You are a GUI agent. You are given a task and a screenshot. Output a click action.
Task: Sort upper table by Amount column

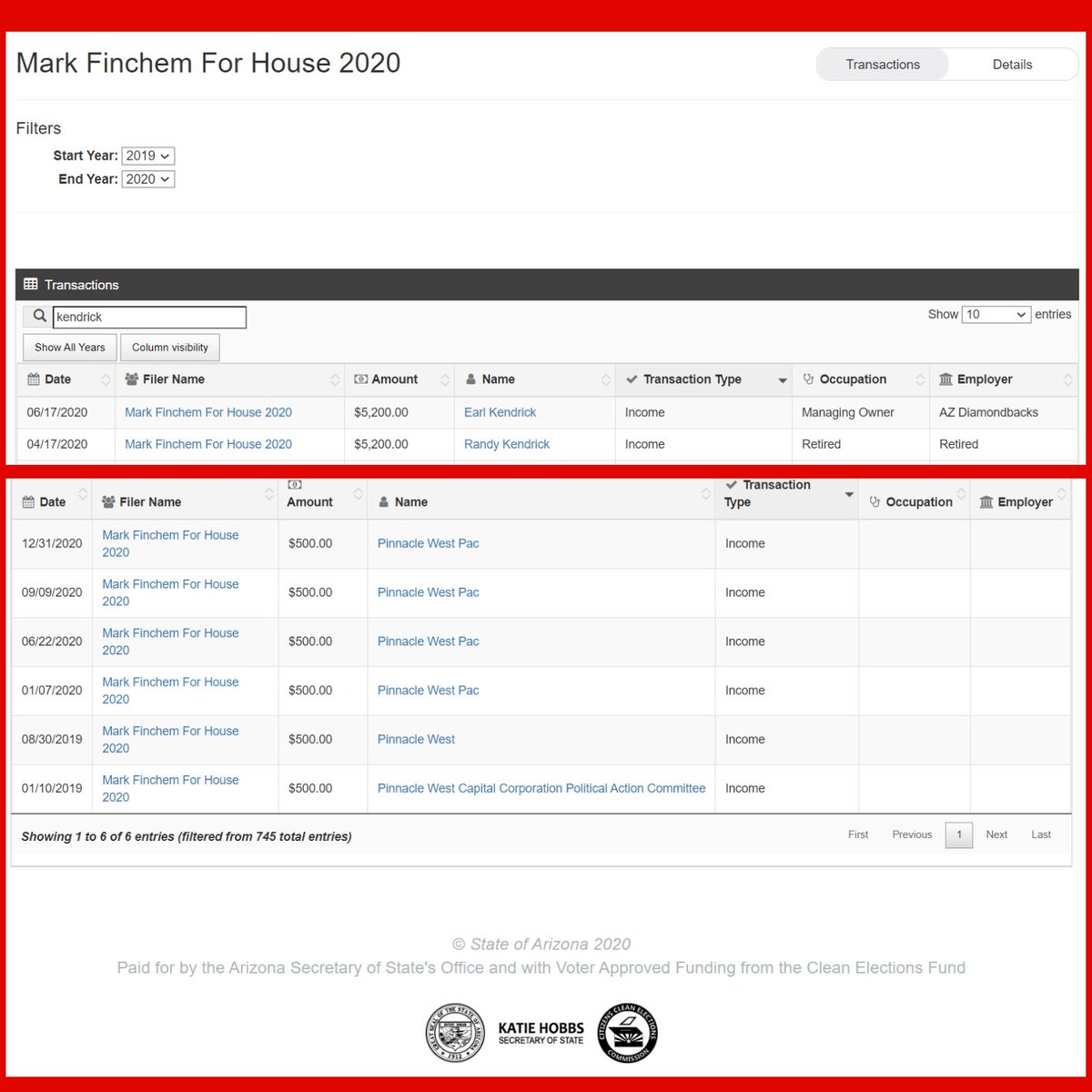coord(399,379)
